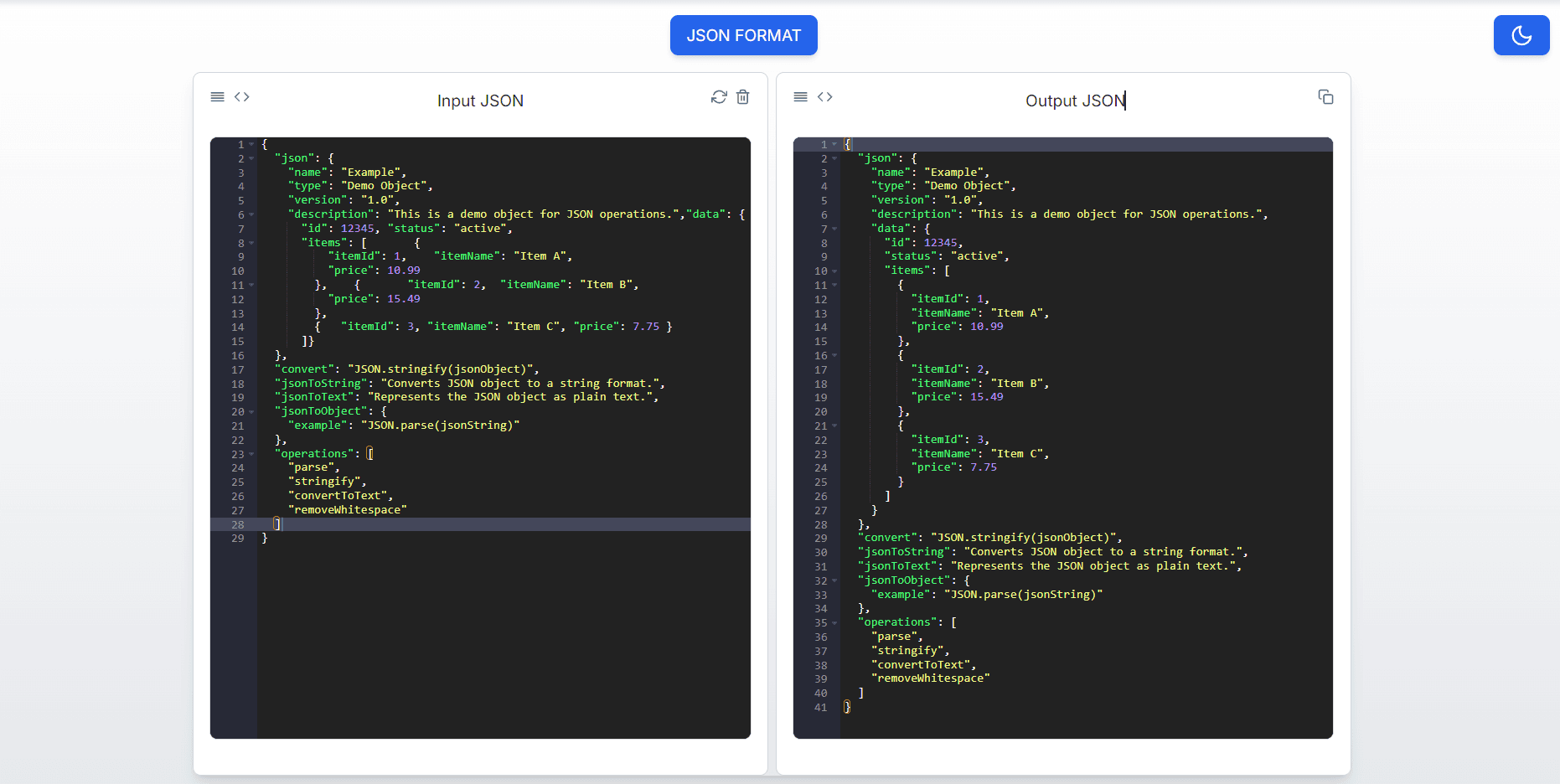Click line number 41 in output gutter
The width and height of the screenshot is (1560, 784).
click(x=821, y=708)
